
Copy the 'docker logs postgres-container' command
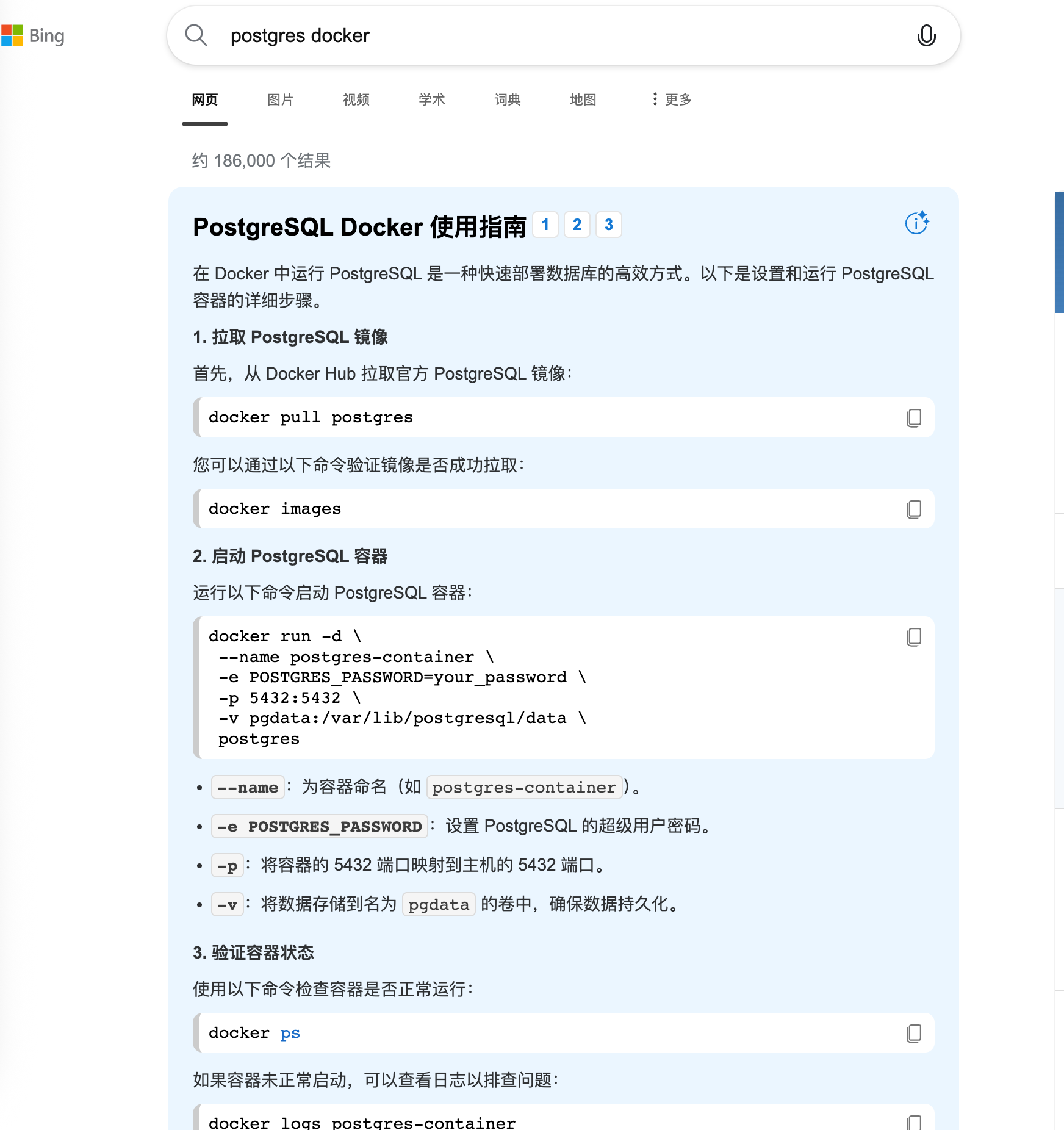coord(913,1123)
